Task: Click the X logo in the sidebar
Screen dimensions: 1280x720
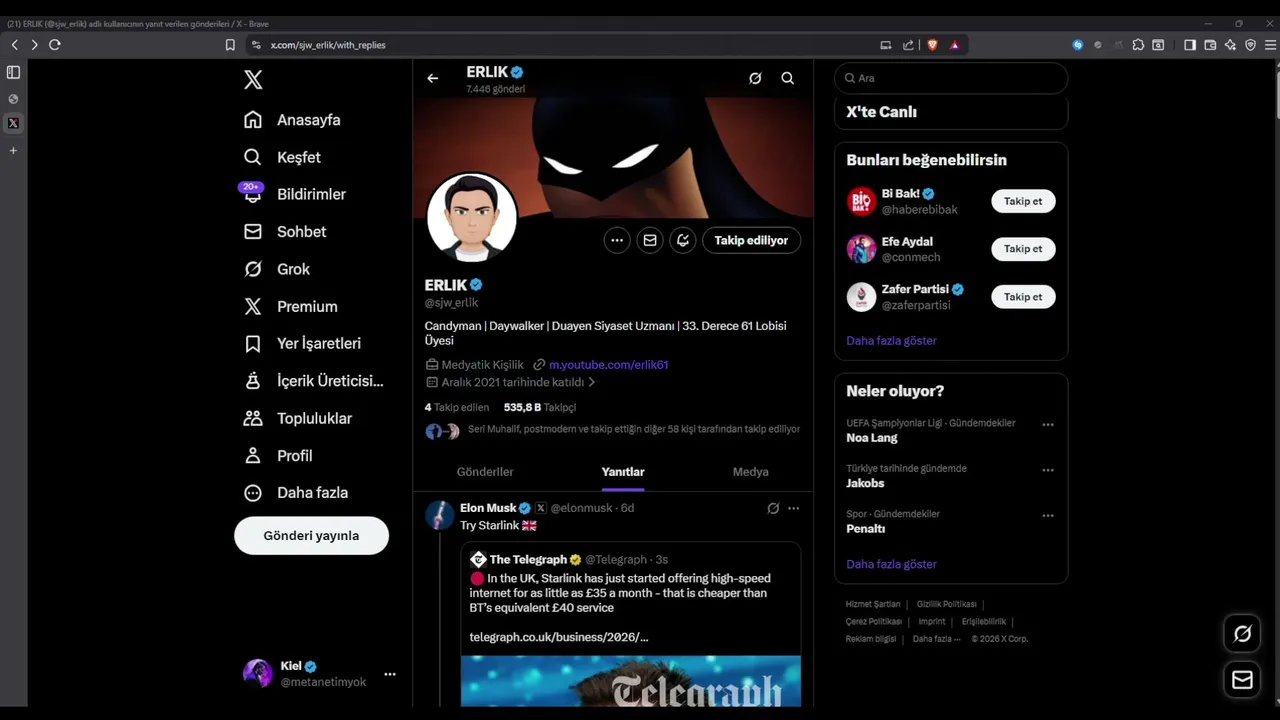Action: tap(253, 80)
